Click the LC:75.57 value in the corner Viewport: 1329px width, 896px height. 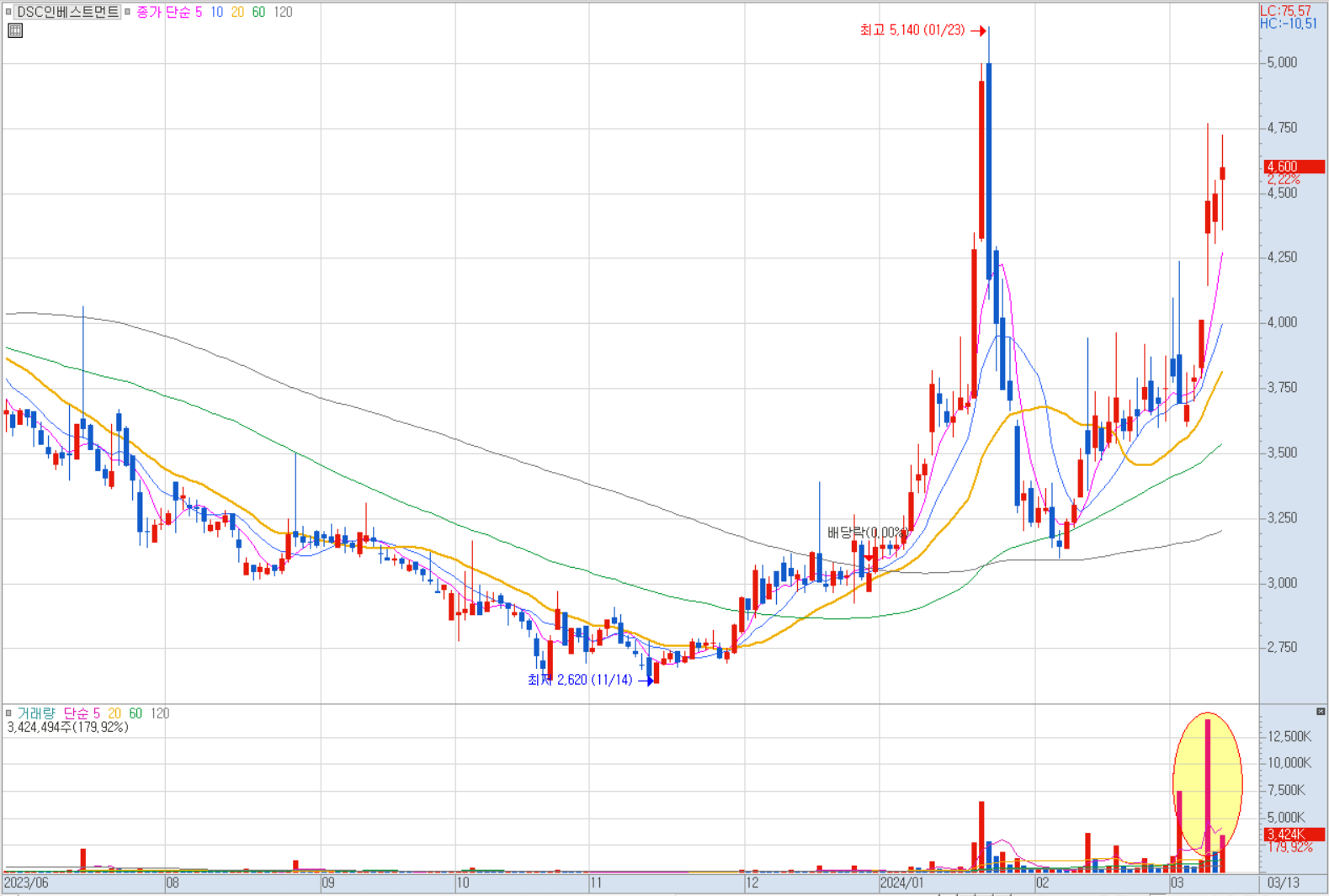pyautogui.click(x=1285, y=11)
